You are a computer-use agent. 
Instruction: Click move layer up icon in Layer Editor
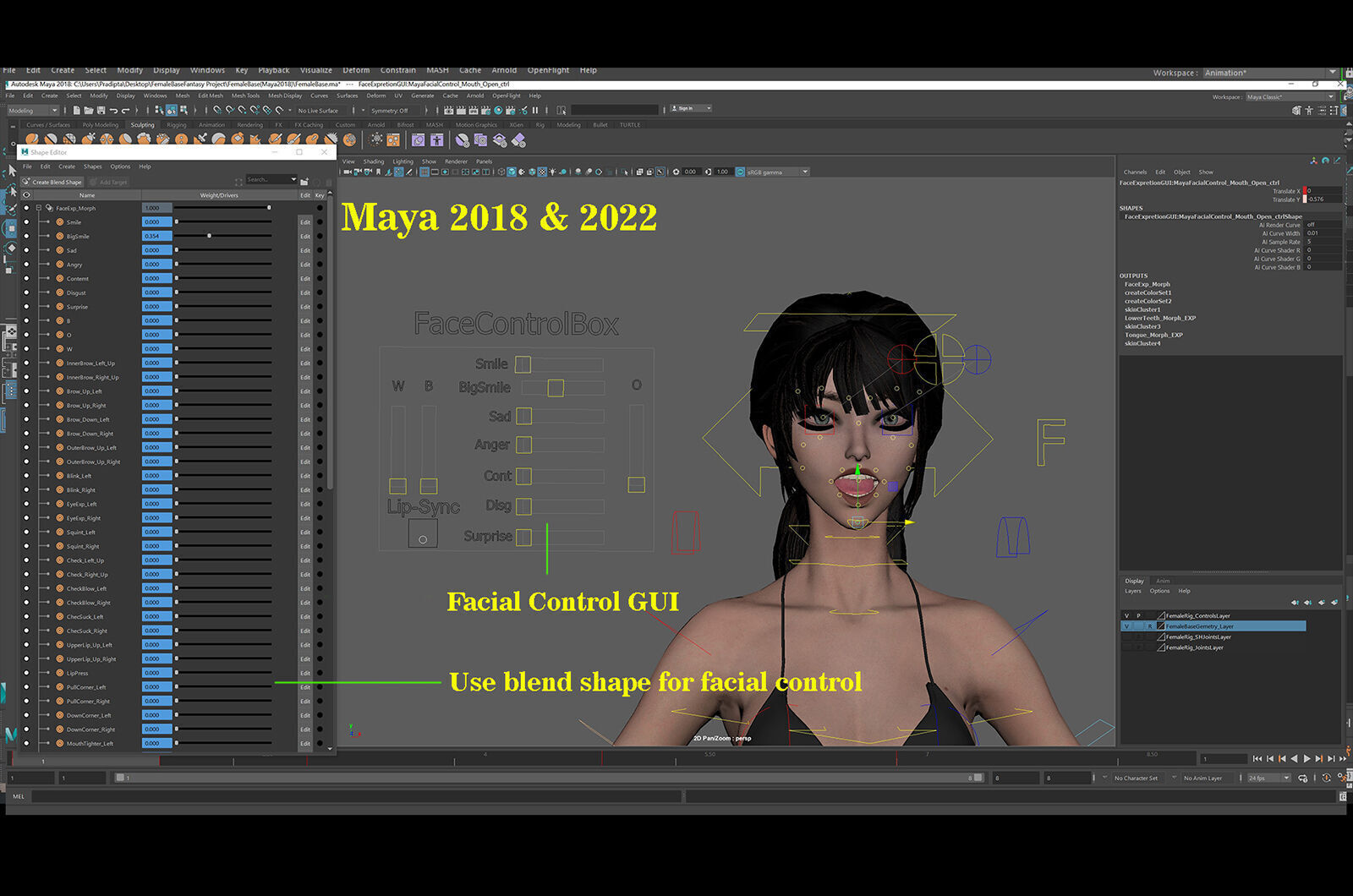click(1295, 602)
